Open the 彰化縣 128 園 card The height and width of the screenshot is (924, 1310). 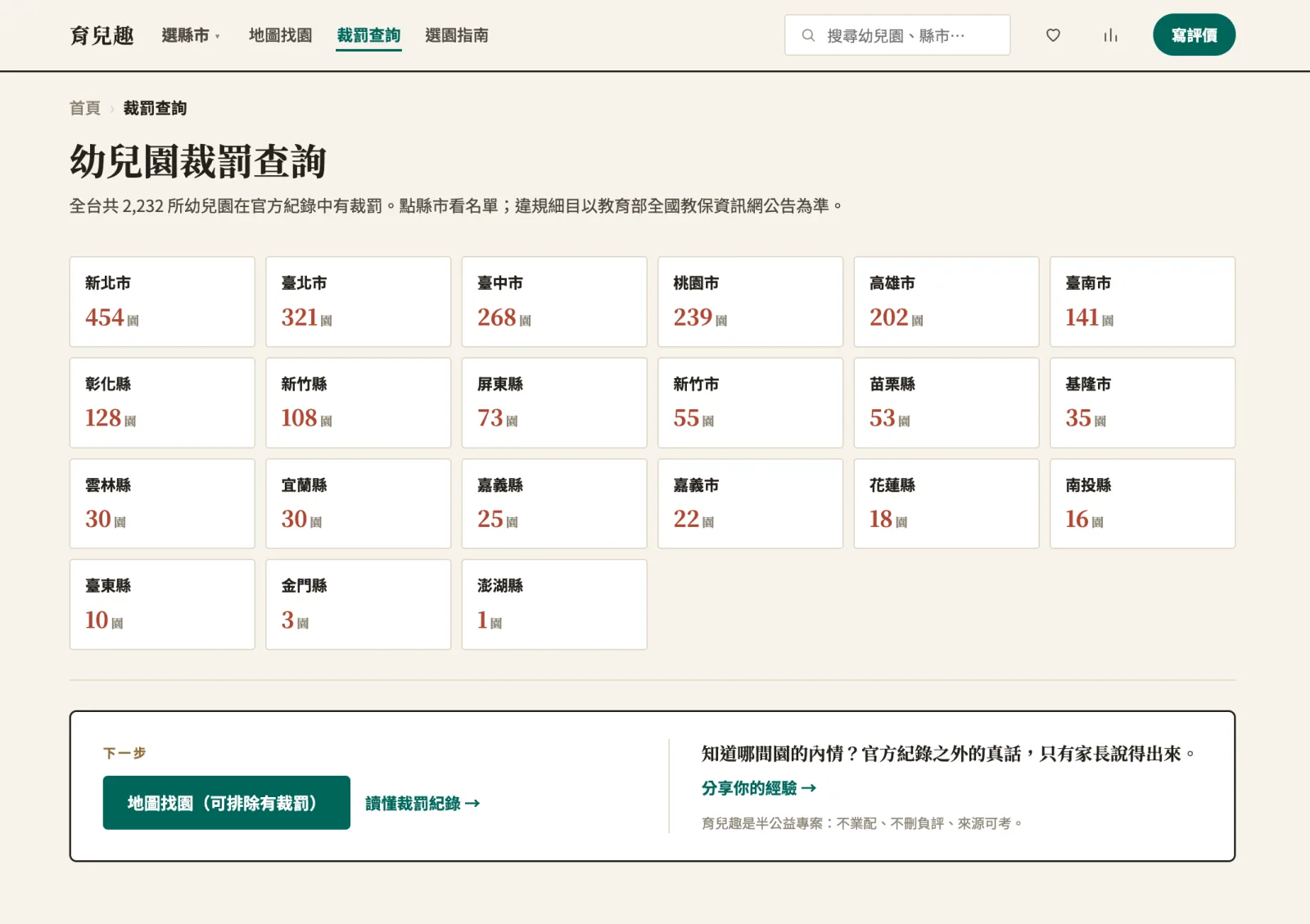pos(162,403)
